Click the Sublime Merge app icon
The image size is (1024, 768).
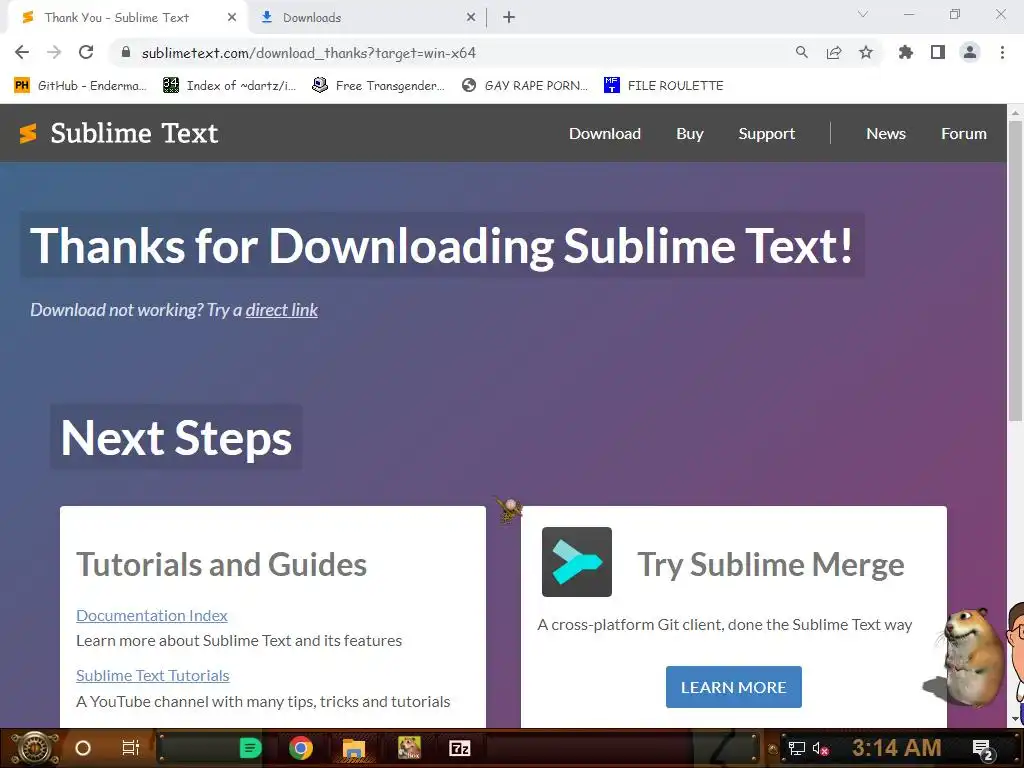tap(577, 562)
